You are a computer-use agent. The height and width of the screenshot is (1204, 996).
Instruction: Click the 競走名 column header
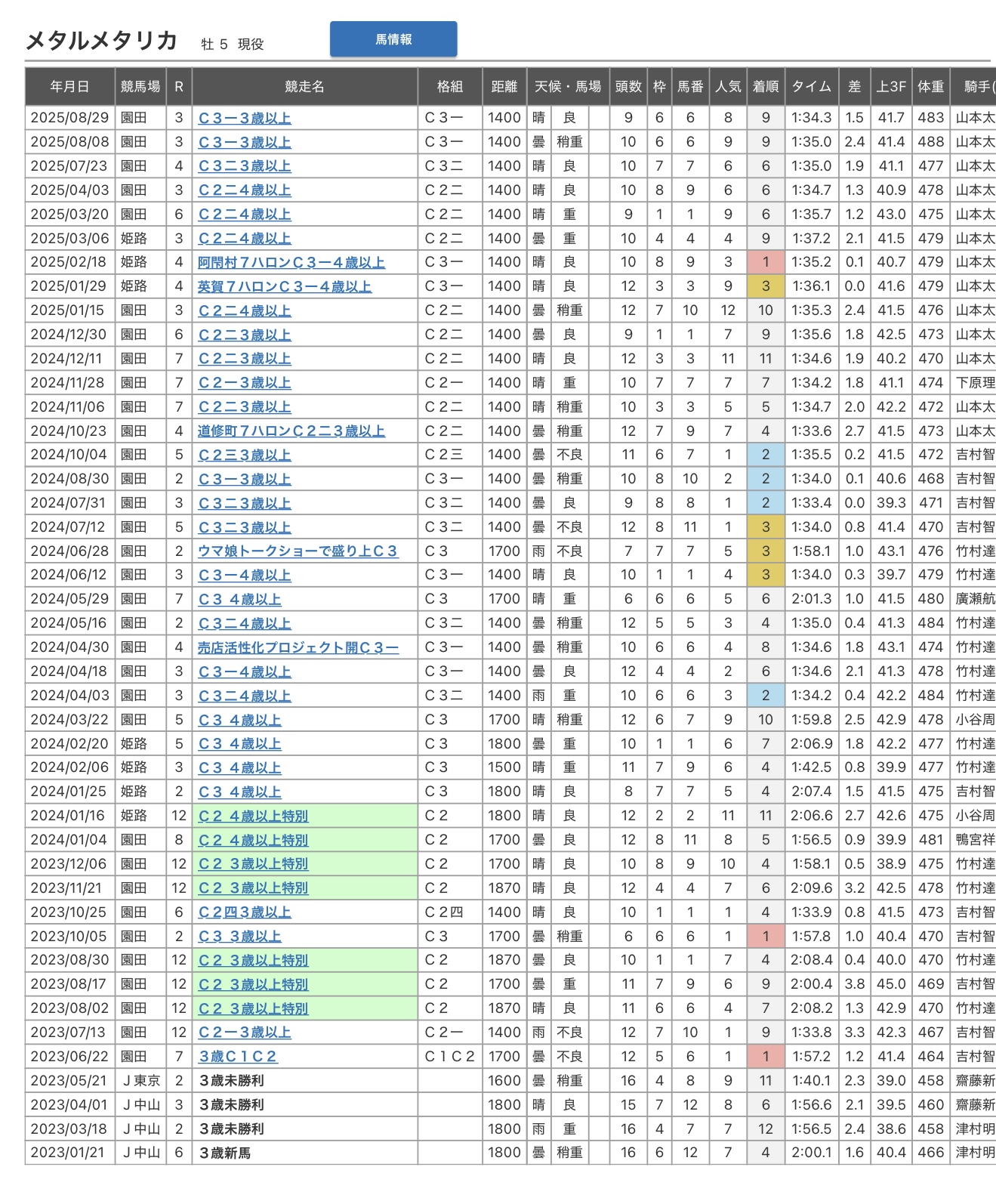pos(304,87)
